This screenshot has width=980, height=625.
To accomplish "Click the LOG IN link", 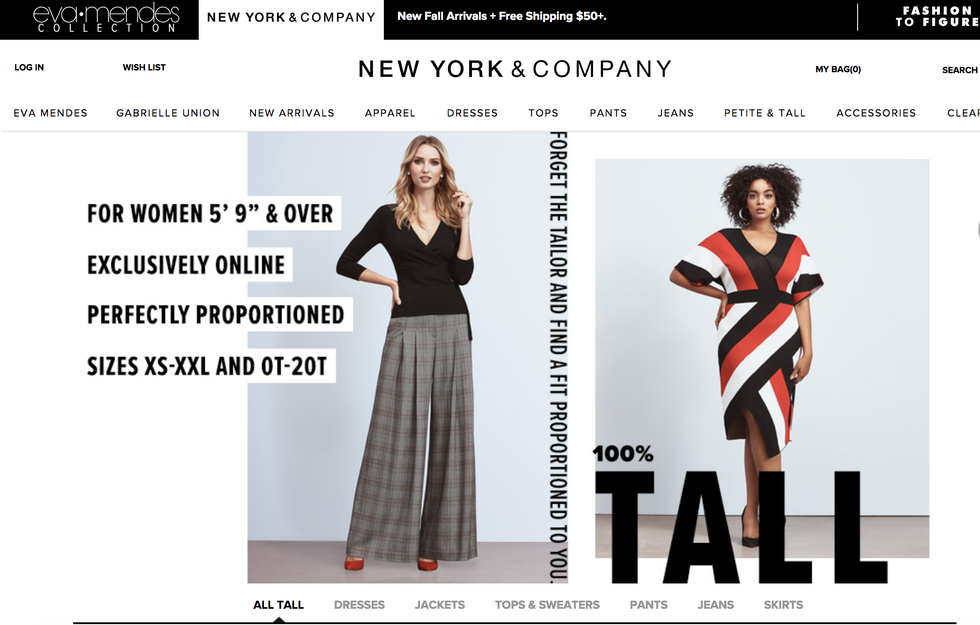I will coord(29,68).
